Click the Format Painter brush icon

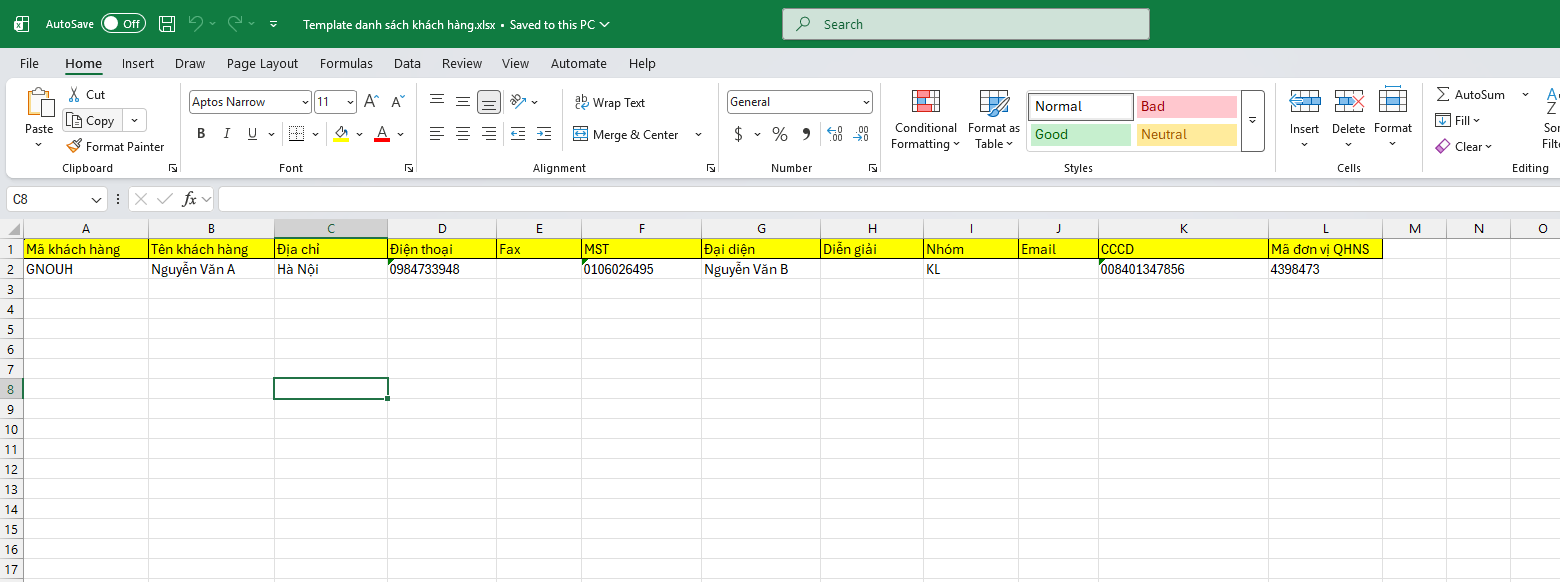(x=74, y=147)
